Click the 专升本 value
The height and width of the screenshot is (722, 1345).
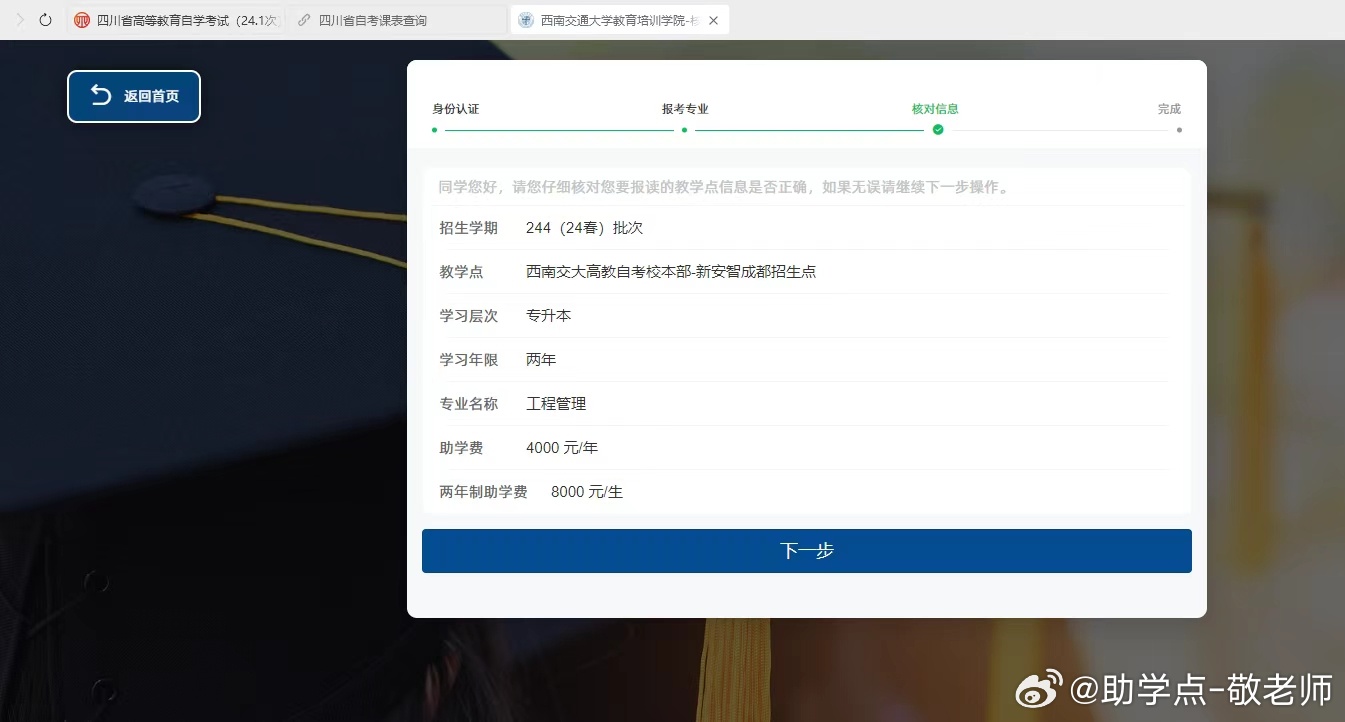click(x=548, y=316)
